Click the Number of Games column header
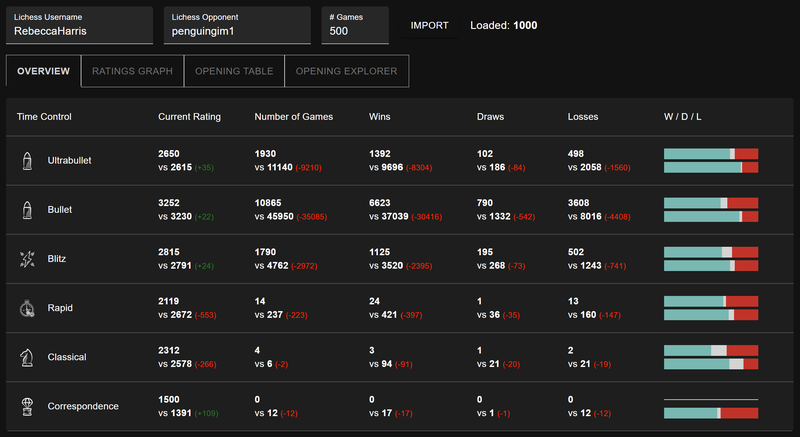This screenshot has width=800, height=437. [x=294, y=117]
